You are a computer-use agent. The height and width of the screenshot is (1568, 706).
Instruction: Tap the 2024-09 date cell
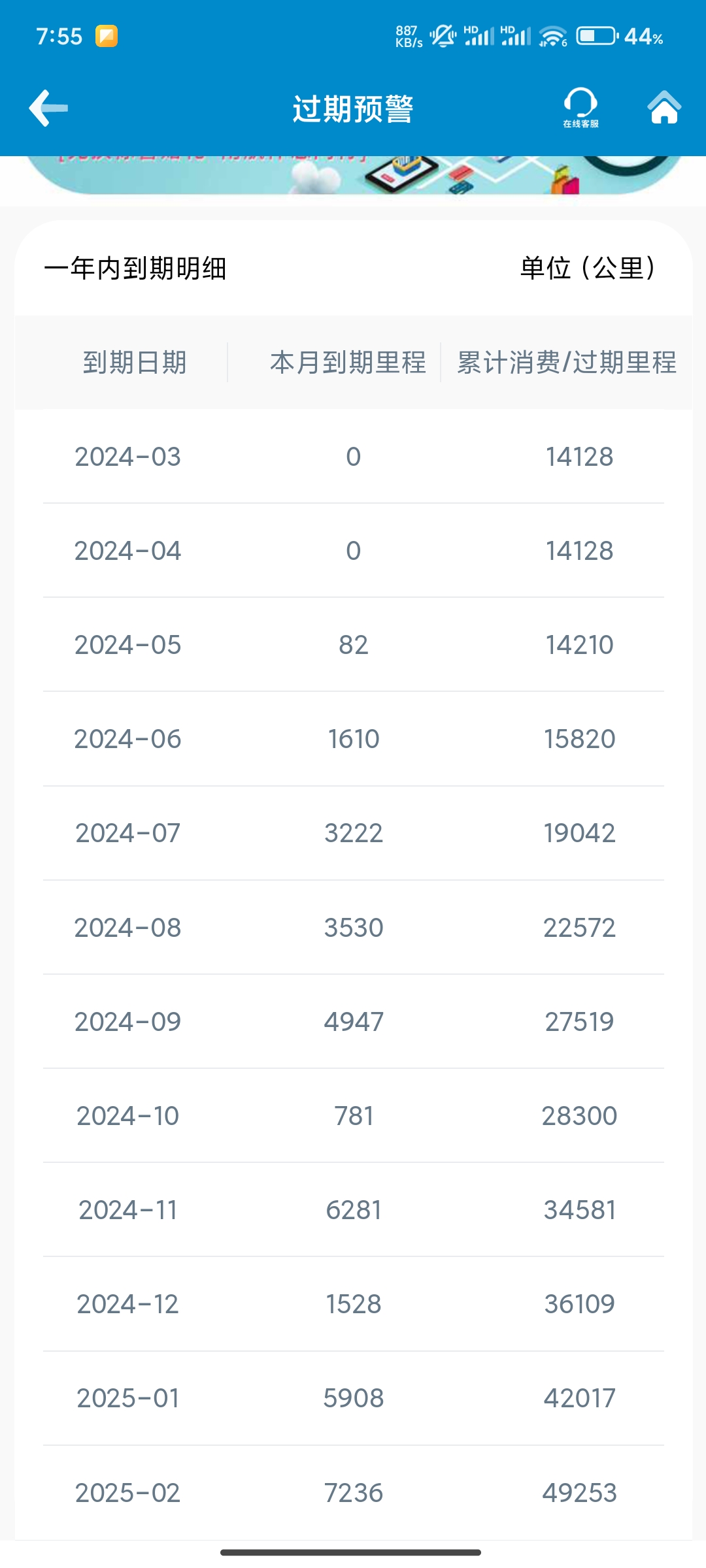click(127, 1021)
